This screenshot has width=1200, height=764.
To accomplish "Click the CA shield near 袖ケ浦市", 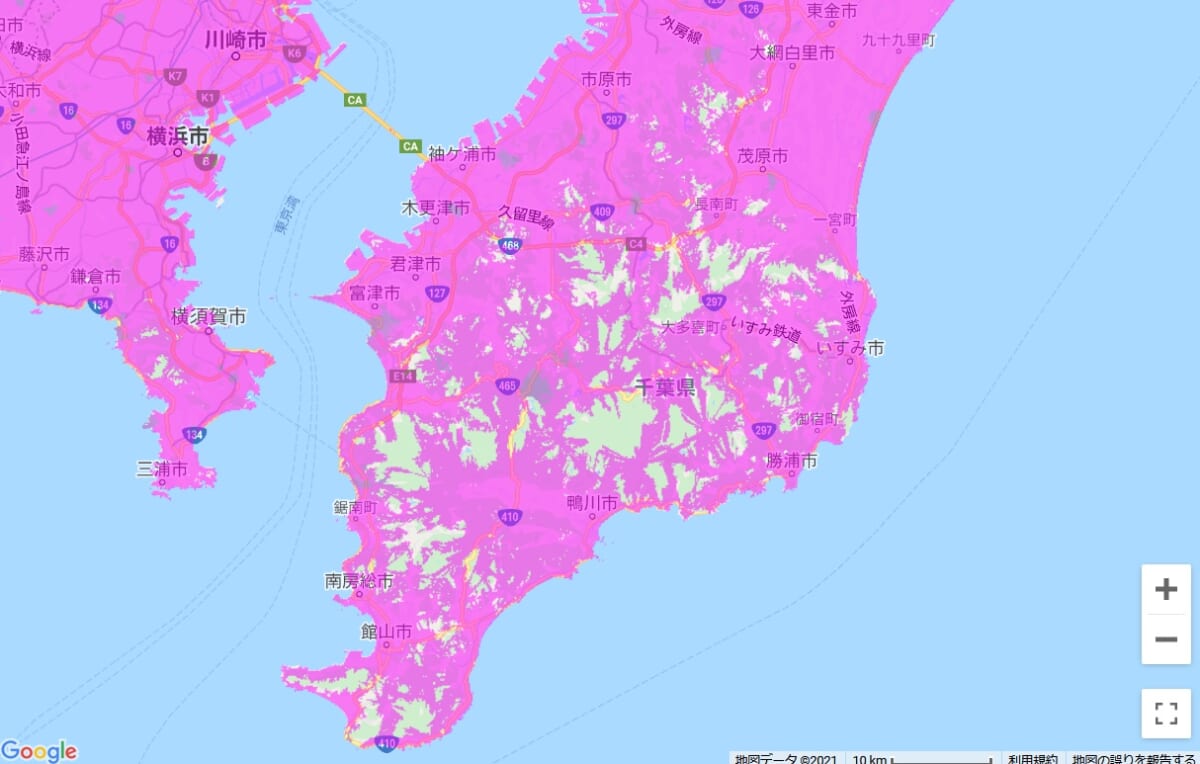I will pos(410,146).
